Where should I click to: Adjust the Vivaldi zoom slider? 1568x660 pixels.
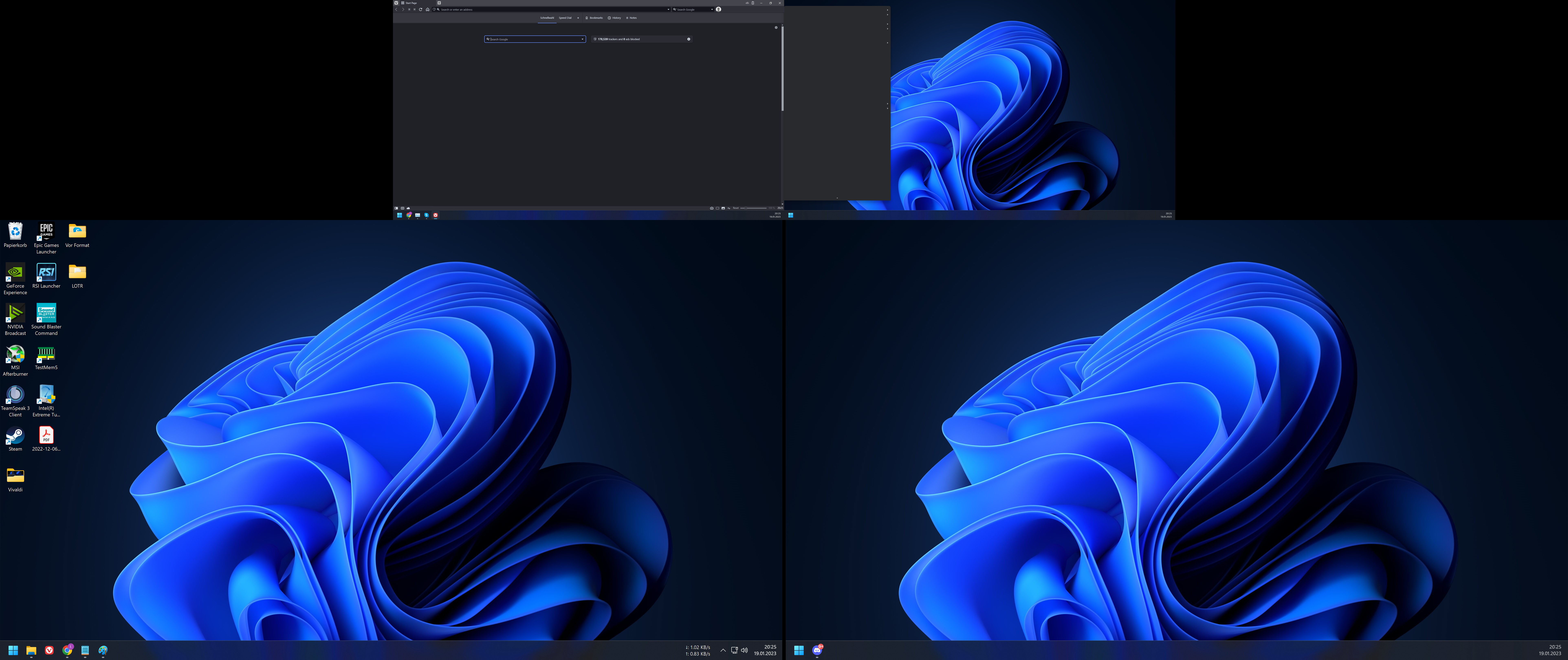click(x=754, y=208)
